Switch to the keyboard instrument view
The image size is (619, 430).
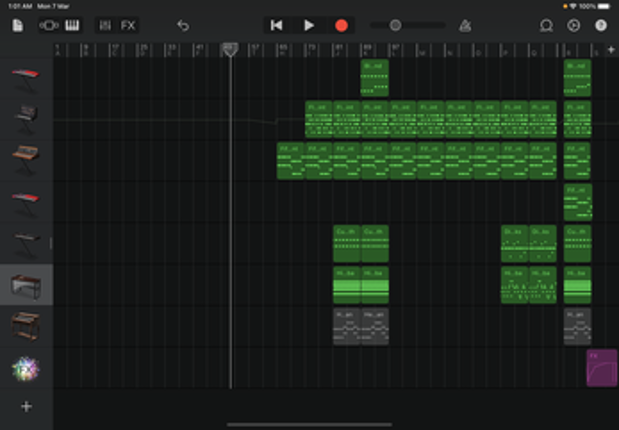(x=72, y=25)
